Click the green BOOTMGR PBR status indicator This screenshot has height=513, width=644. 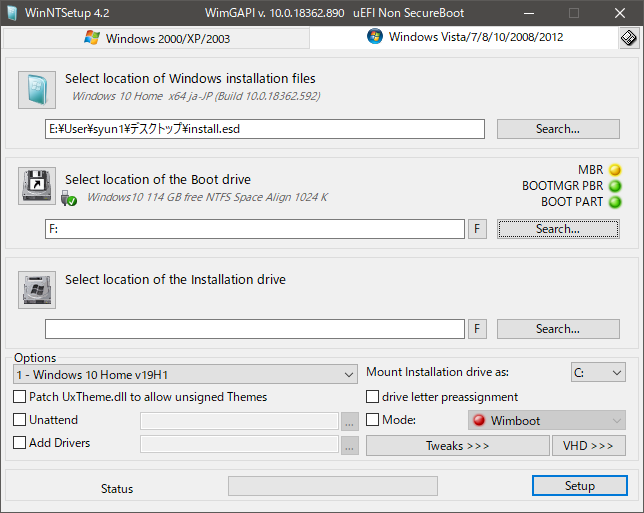click(x=615, y=186)
